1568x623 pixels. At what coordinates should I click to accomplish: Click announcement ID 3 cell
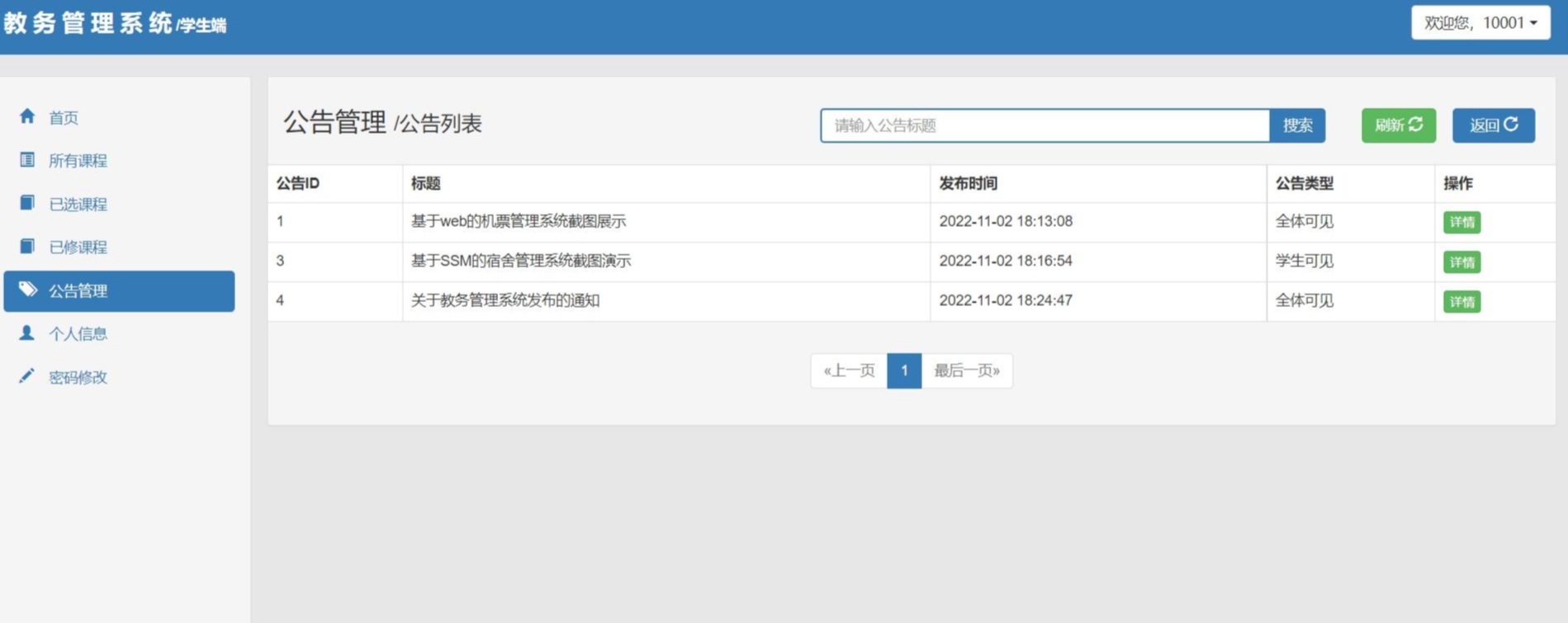pyautogui.click(x=335, y=262)
